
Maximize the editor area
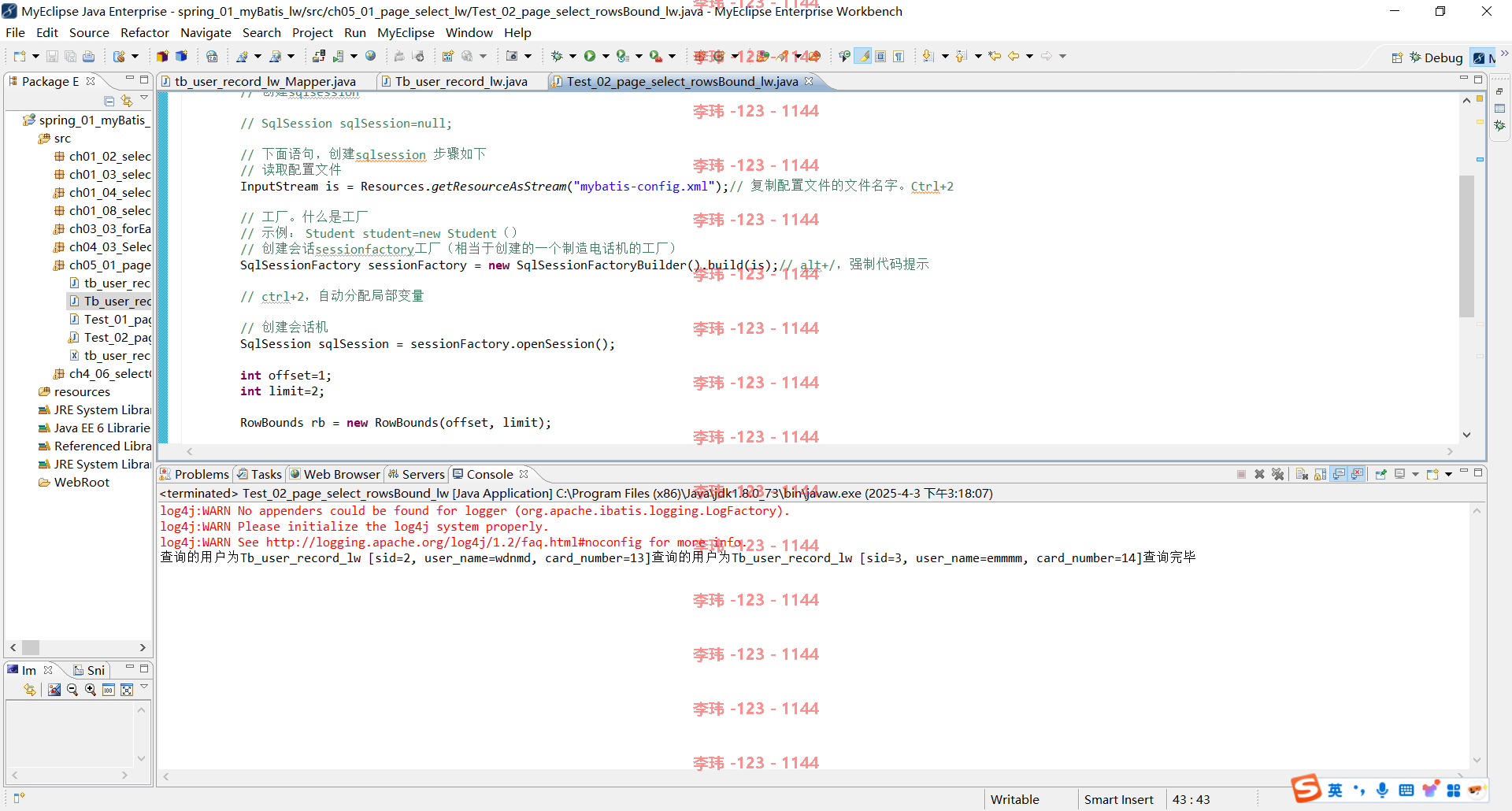coord(1478,79)
